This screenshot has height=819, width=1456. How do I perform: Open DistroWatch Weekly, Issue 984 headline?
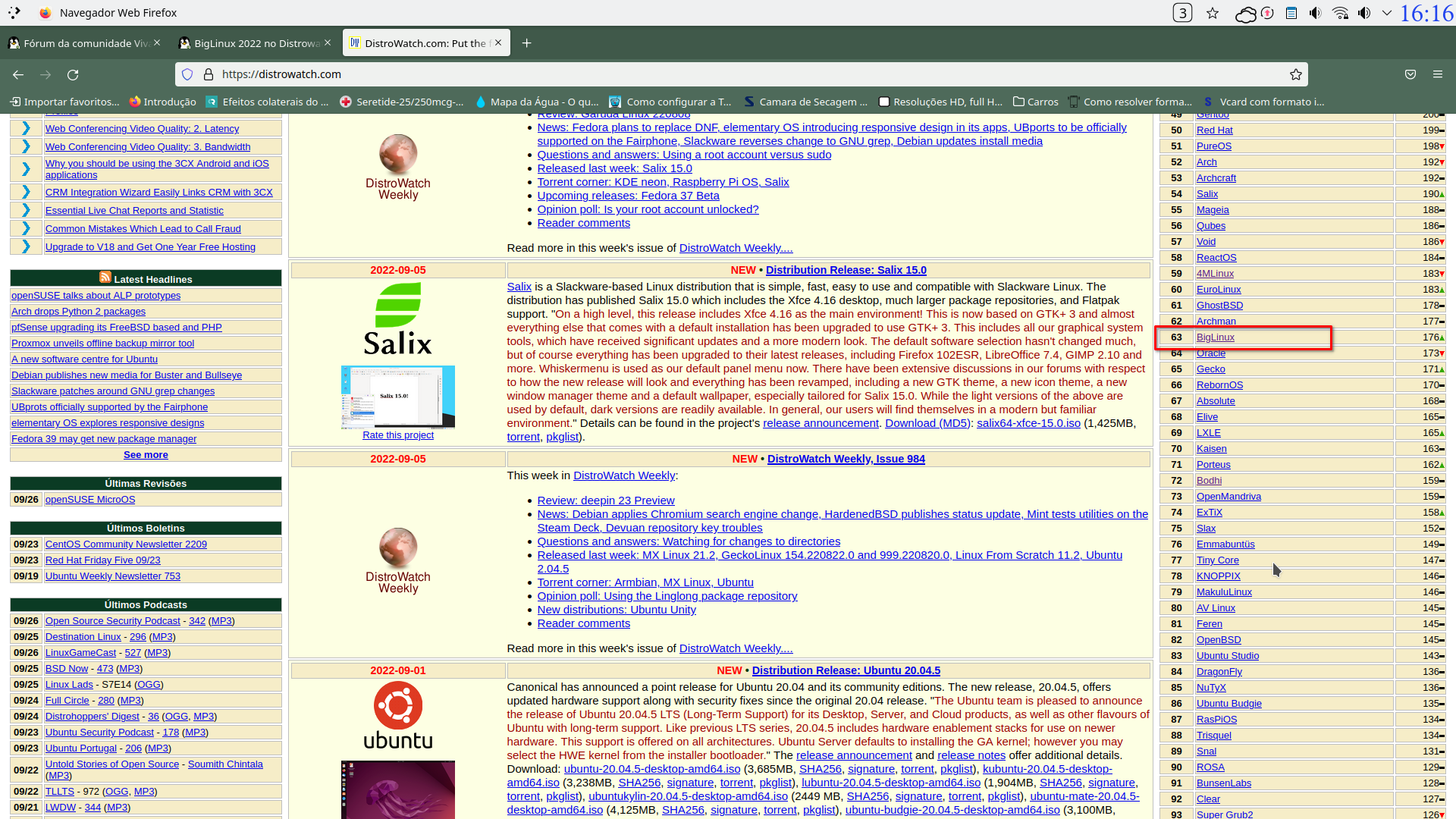[846, 459]
